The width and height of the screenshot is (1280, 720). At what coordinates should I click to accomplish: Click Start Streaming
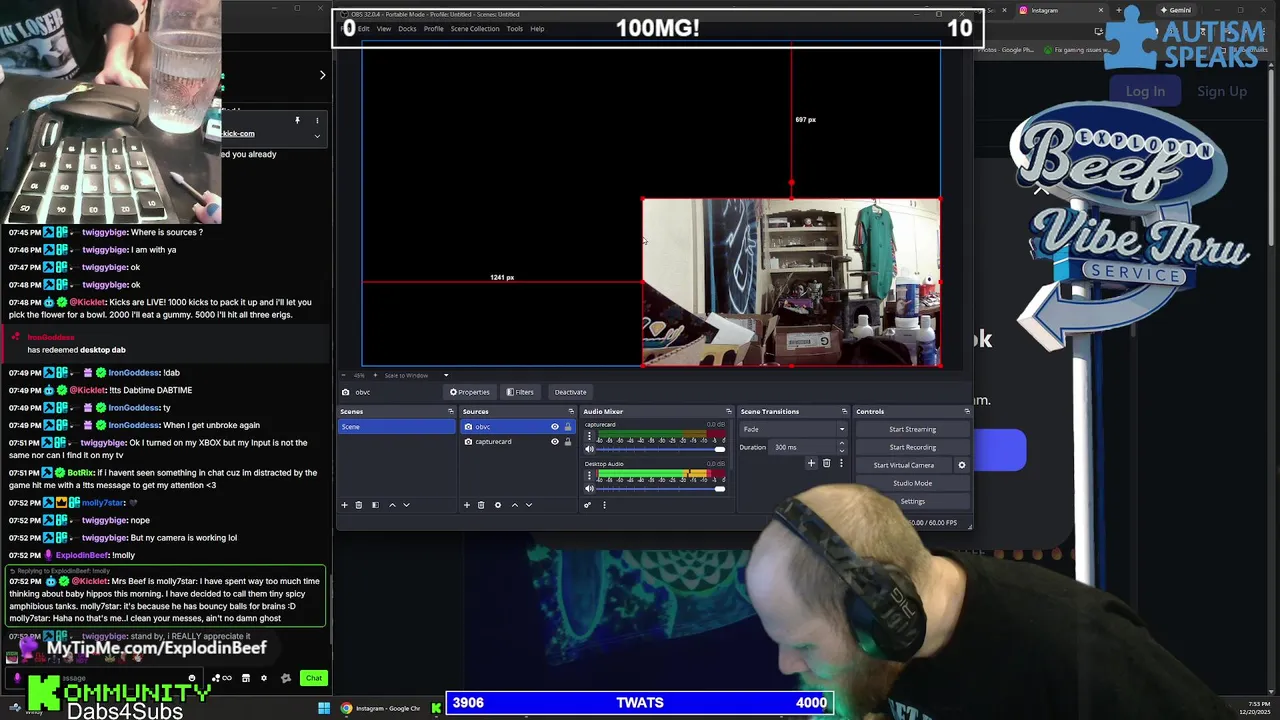pyautogui.click(x=912, y=429)
